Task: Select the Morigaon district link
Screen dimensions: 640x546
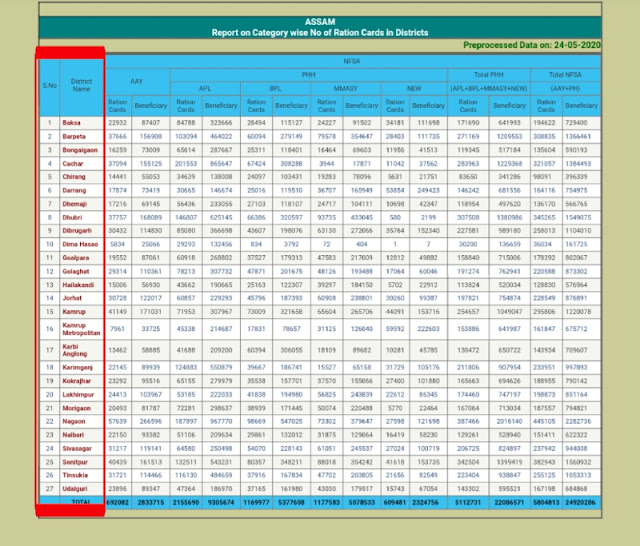Action: point(76,408)
